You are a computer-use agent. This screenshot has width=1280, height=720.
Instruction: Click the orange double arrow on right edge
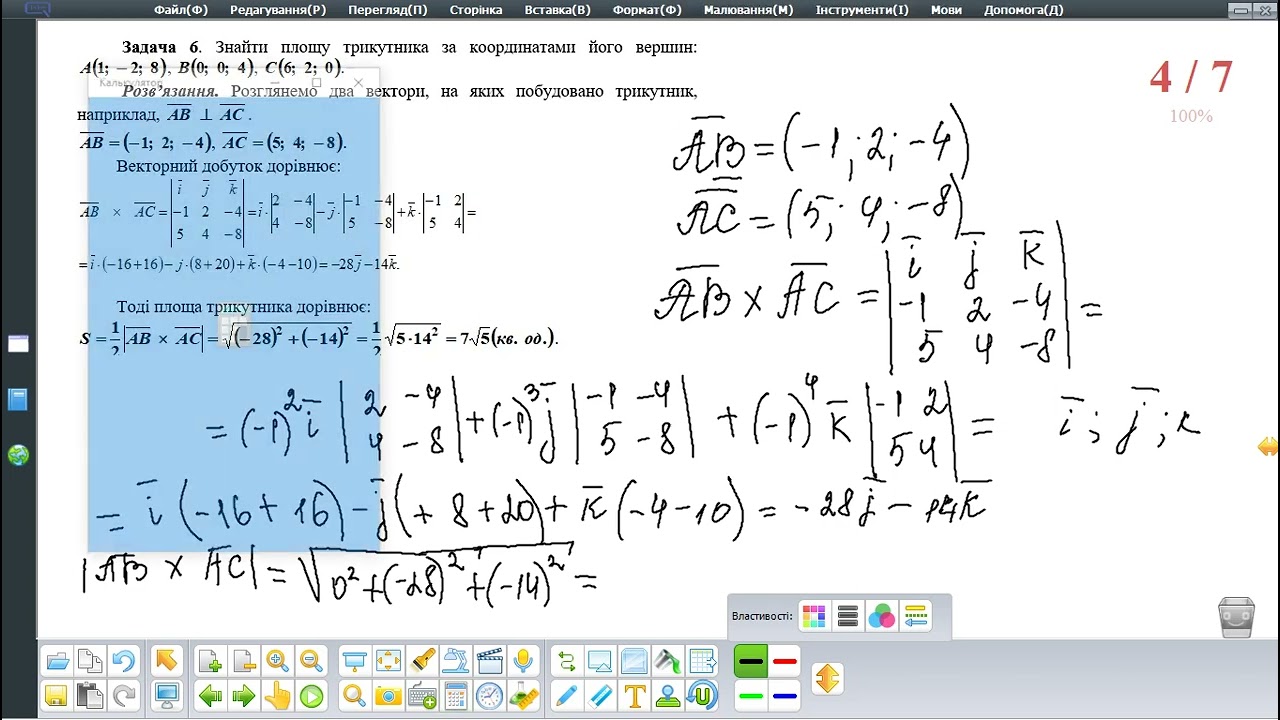pyautogui.click(x=1267, y=446)
